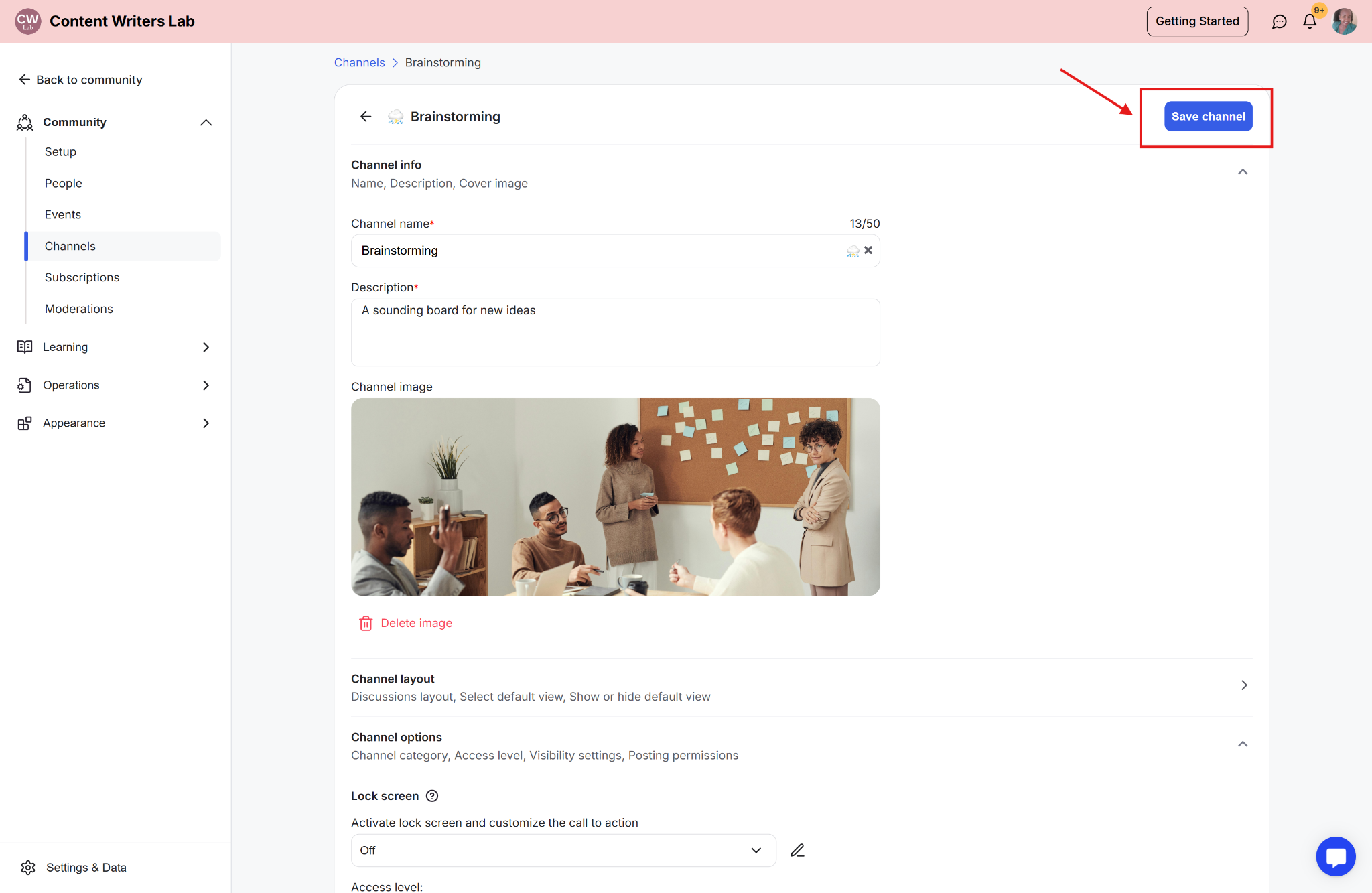
Task: Click into the Description text area
Action: pyautogui.click(x=615, y=333)
